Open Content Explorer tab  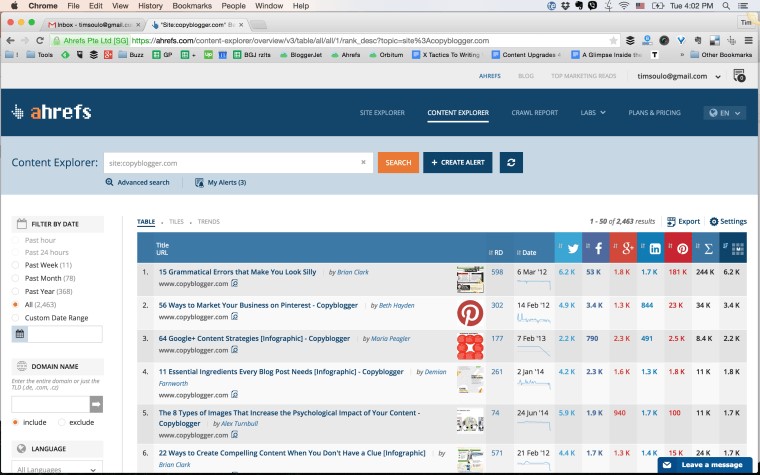click(458, 112)
